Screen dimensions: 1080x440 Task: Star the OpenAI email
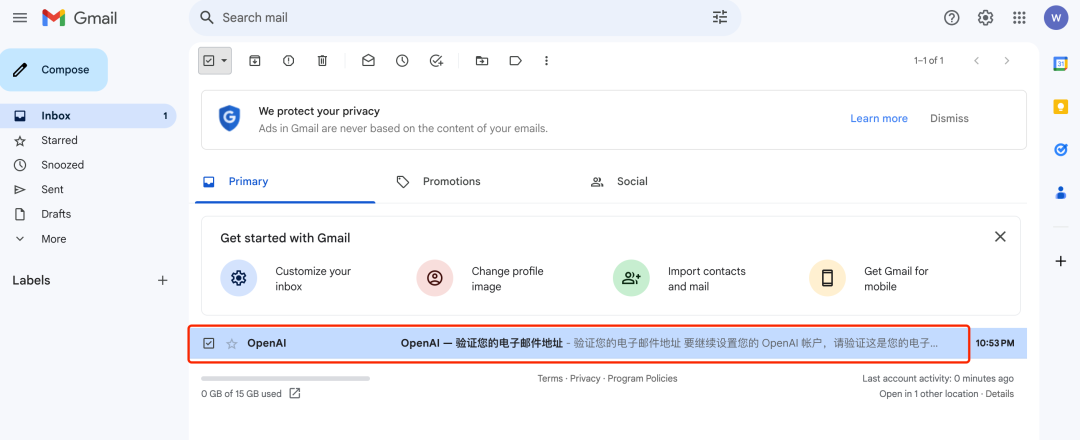point(232,343)
